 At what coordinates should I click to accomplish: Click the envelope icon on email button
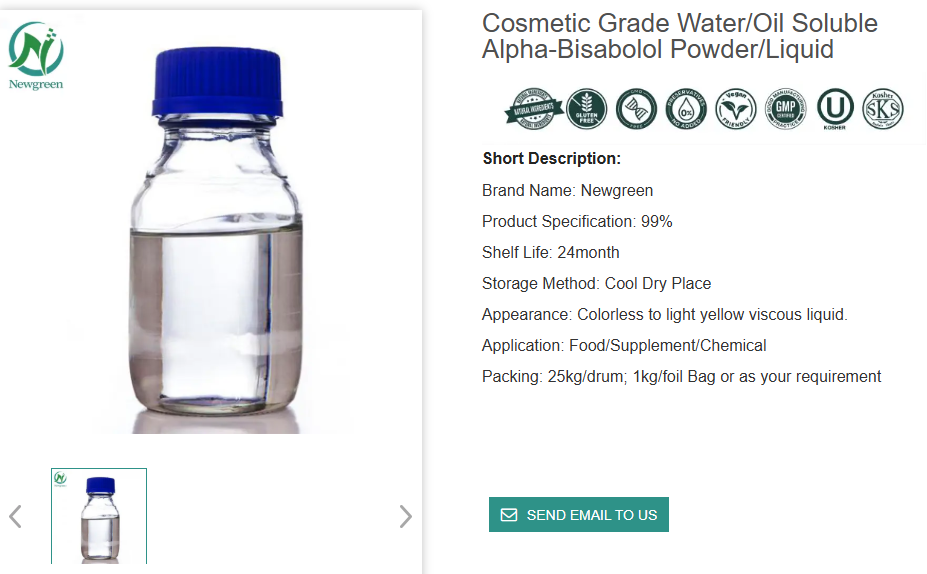click(509, 515)
